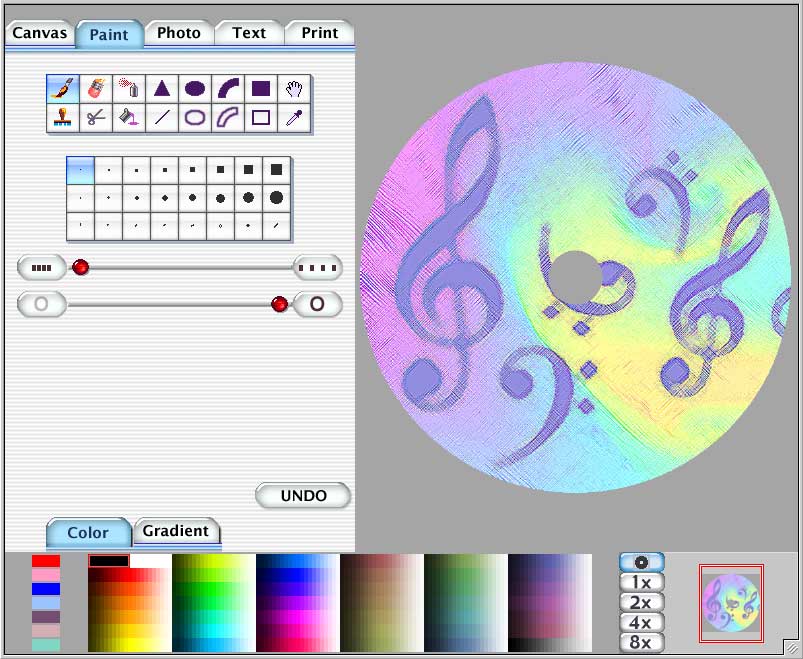Pick the smallest square brush tip
Image resolution: width=803 pixels, height=659 pixels.
click(x=80, y=170)
